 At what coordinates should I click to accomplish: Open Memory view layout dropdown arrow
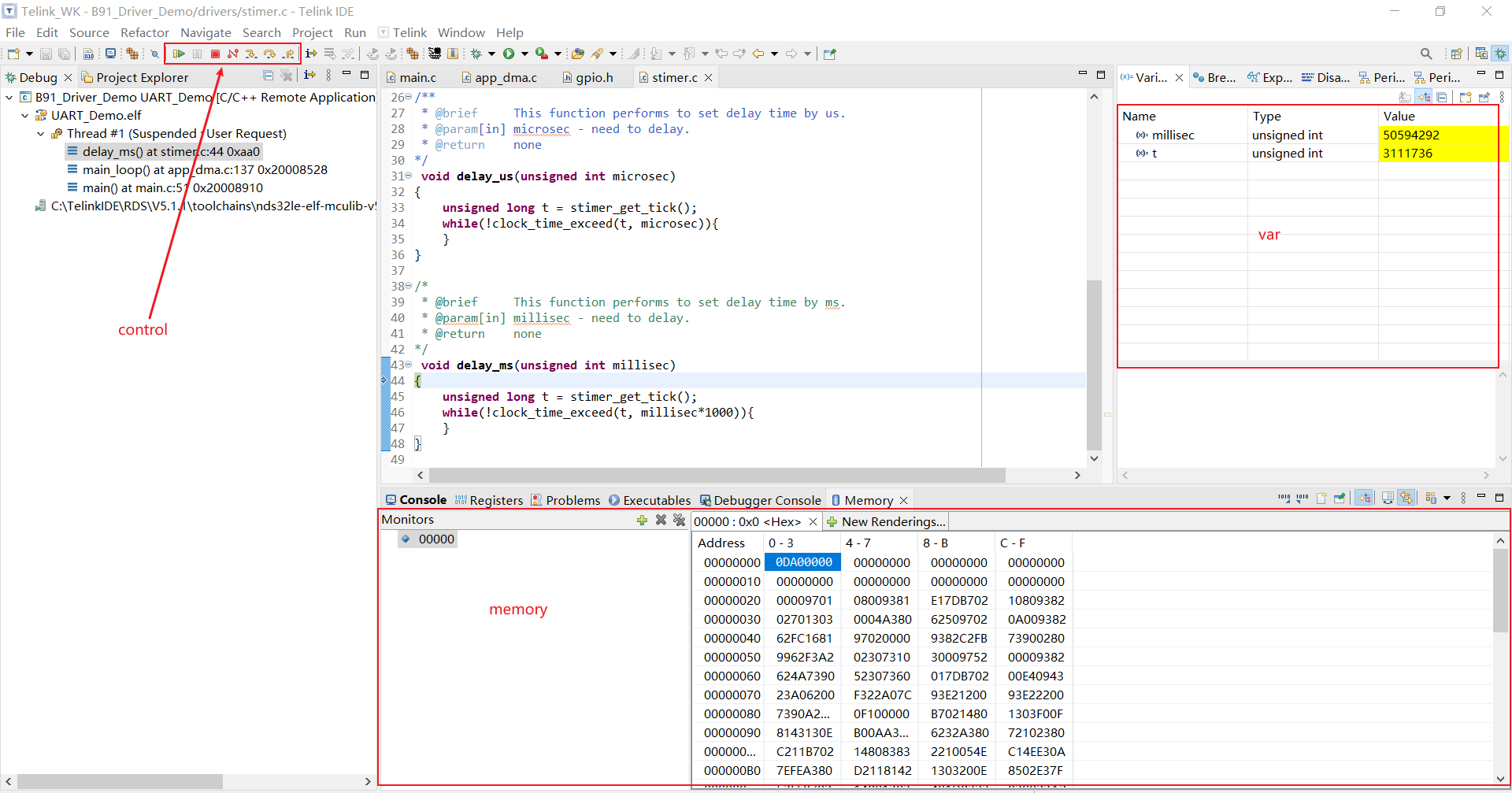click(x=1447, y=498)
